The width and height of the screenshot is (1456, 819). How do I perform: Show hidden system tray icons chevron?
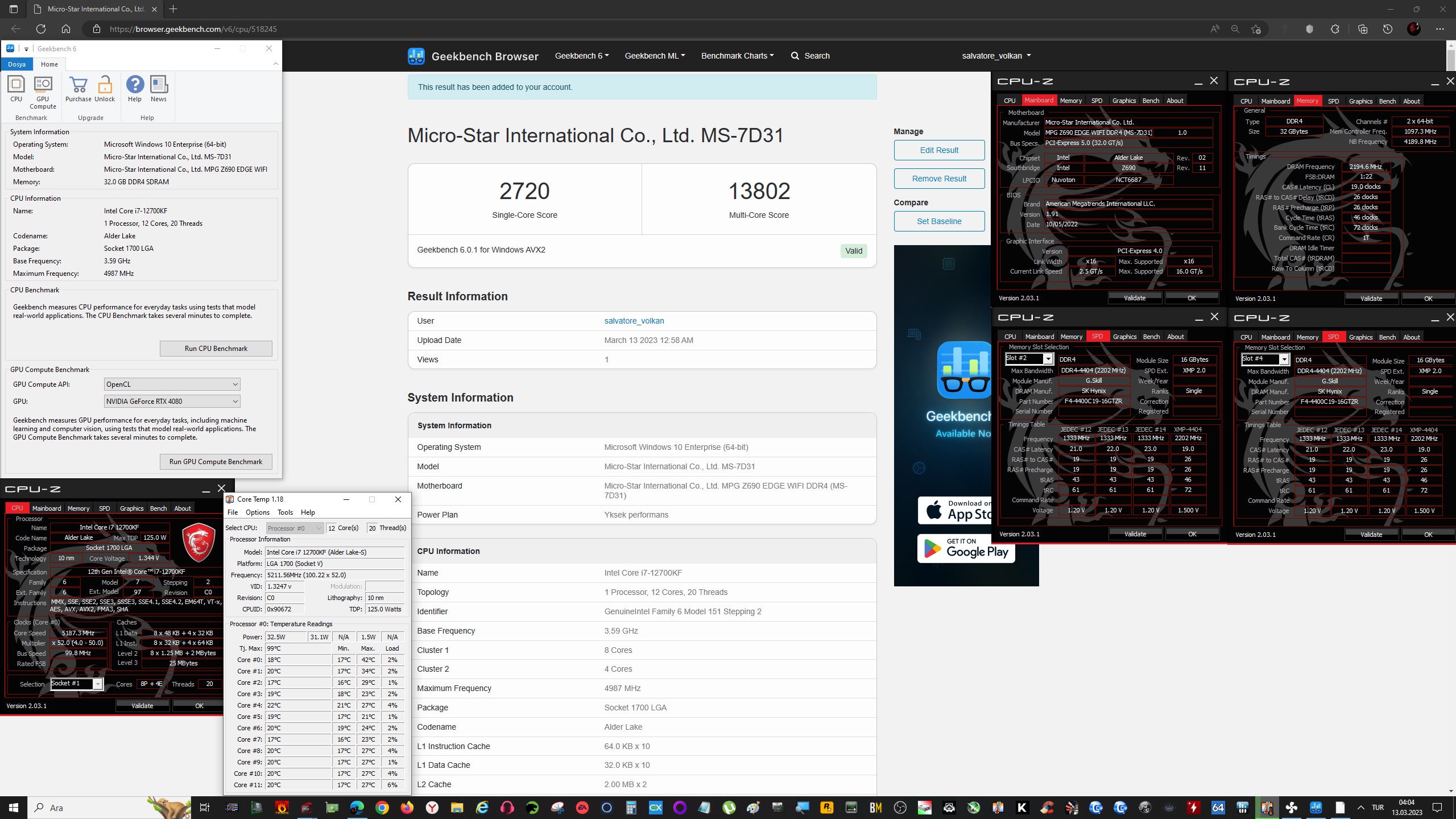click(x=1360, y=808)
